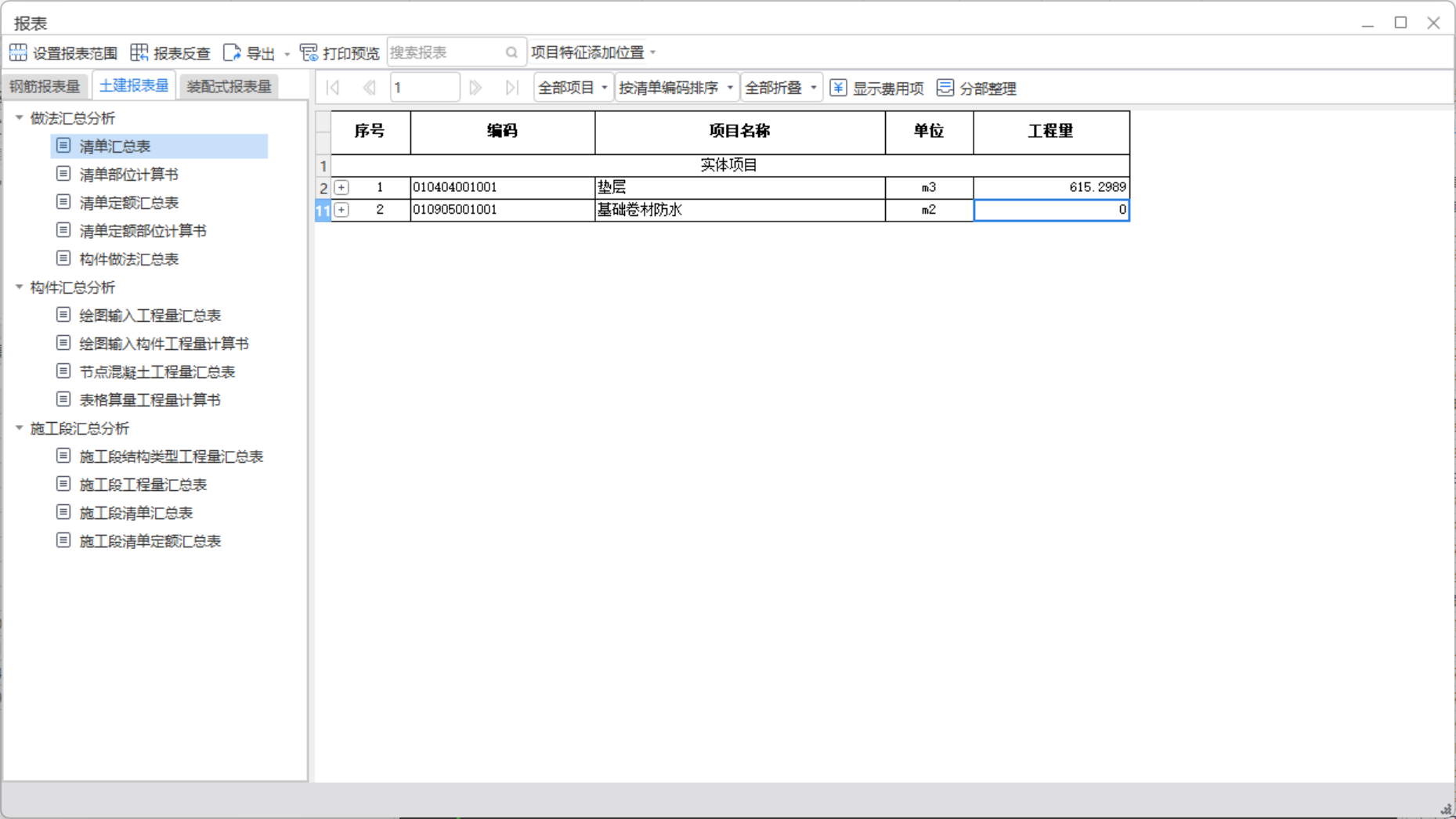
Task: Collapse the 施工段汇总分析 tree group
Action: 20,428
